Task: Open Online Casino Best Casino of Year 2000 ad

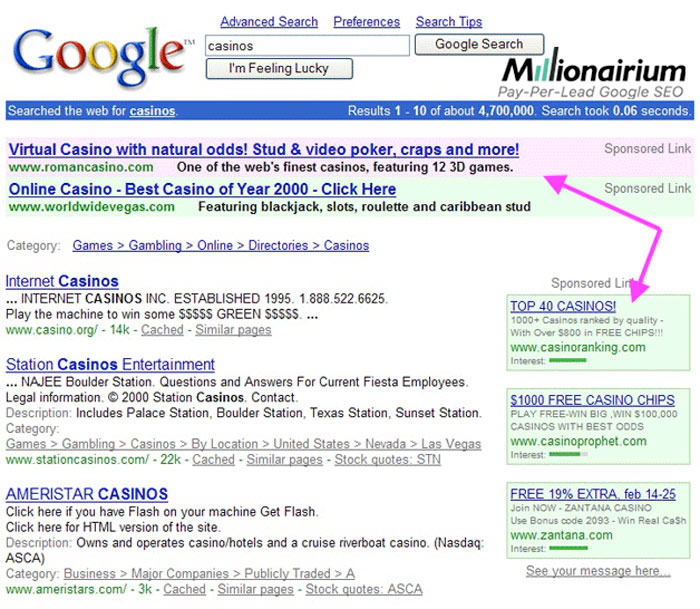Action: click(x=202, y=189)
